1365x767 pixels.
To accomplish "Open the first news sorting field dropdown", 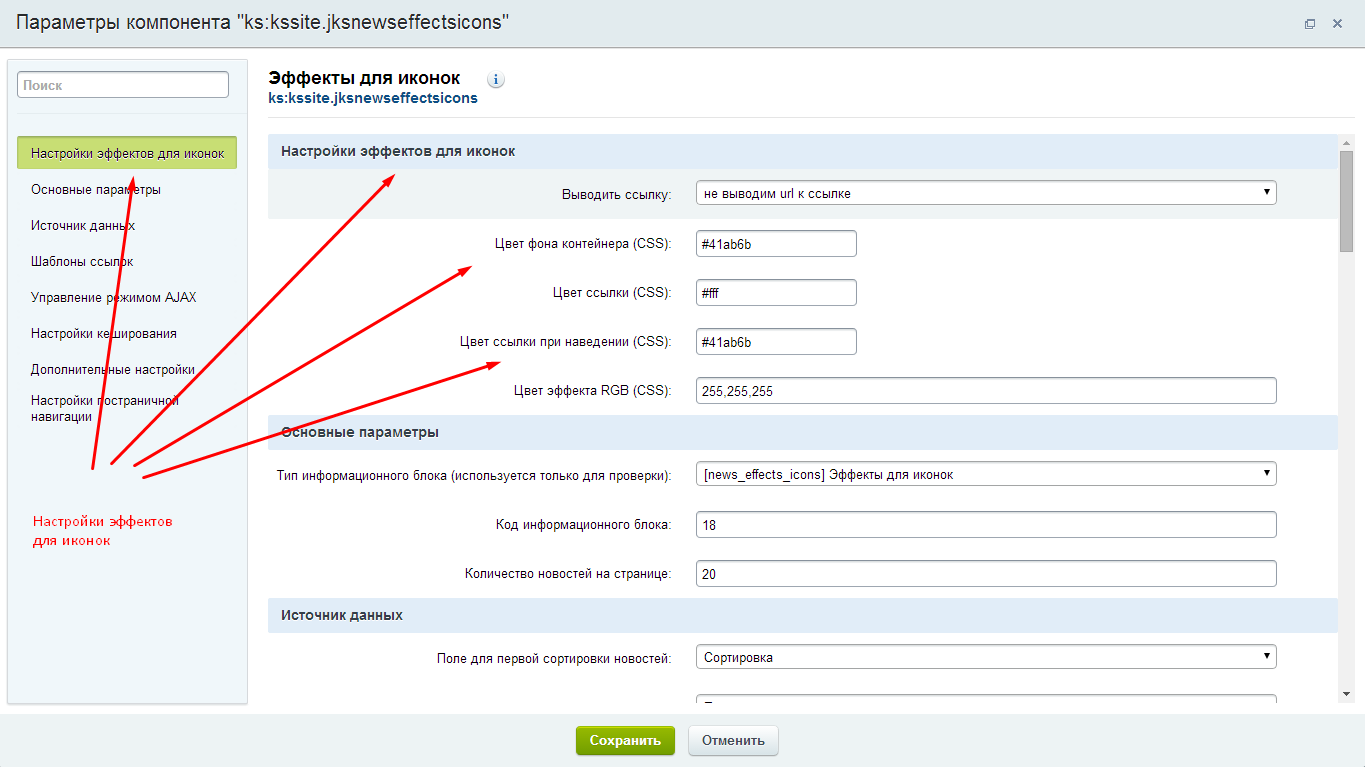I will point(985,656).
